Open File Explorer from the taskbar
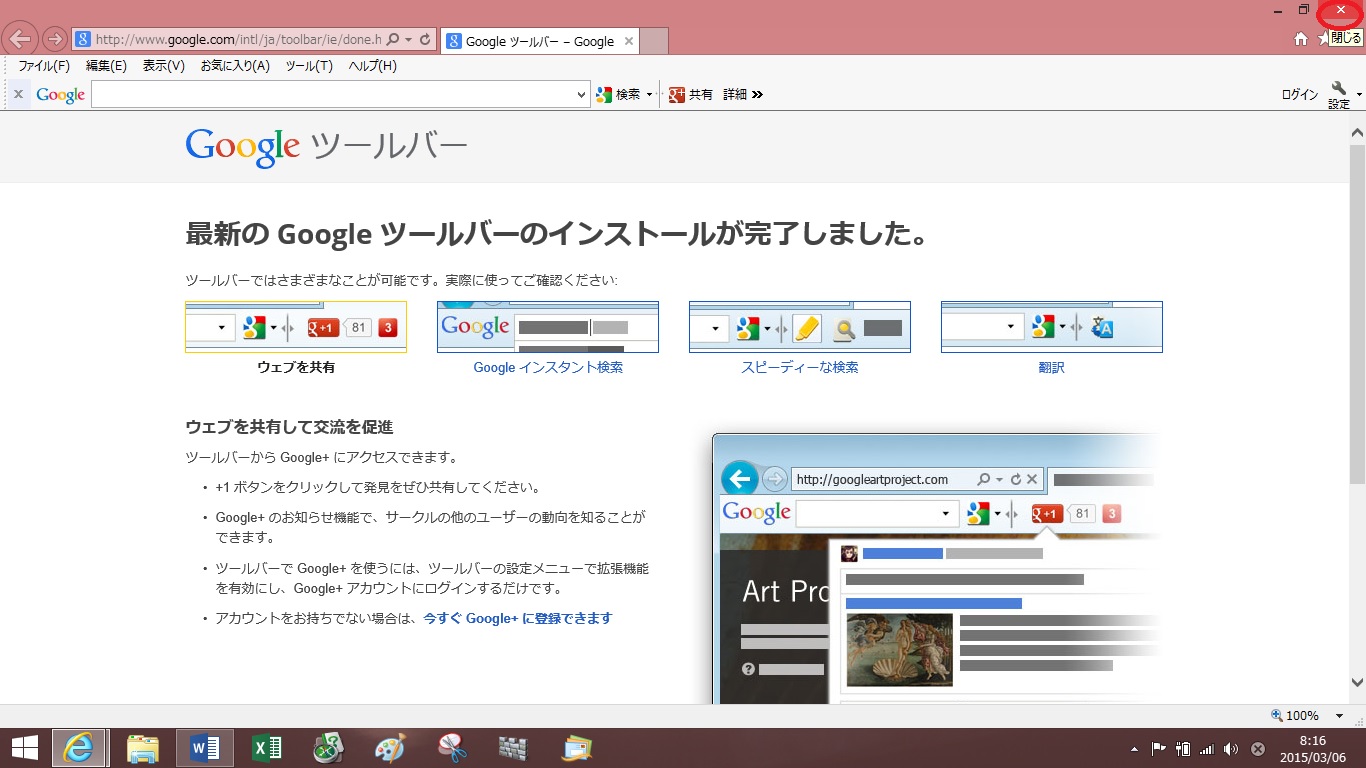This screenshot has width=1366, height=768. (143, 748)
